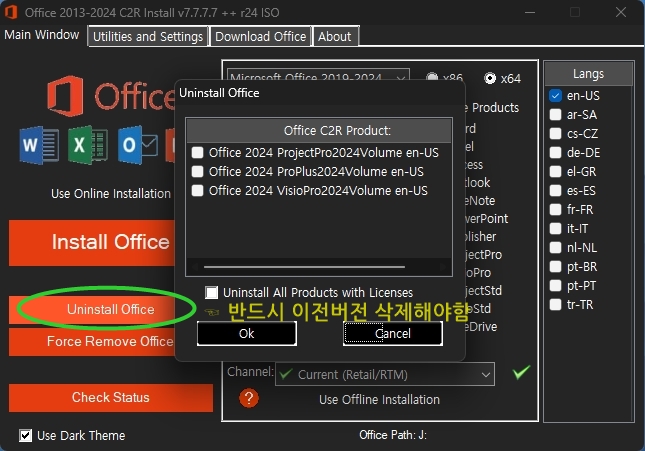Check the ar-SA language checkbox
645x451 pixels.
coord(555,114)
